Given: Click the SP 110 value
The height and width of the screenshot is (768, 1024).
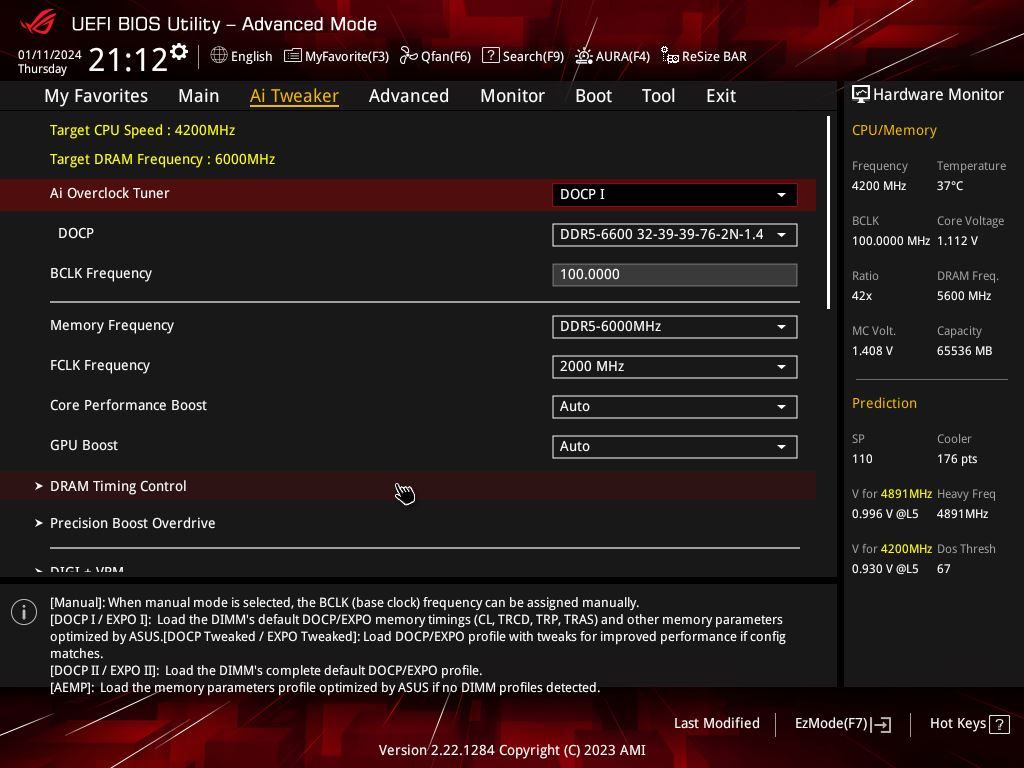Looking at the screenshot, I should point(862,459).
